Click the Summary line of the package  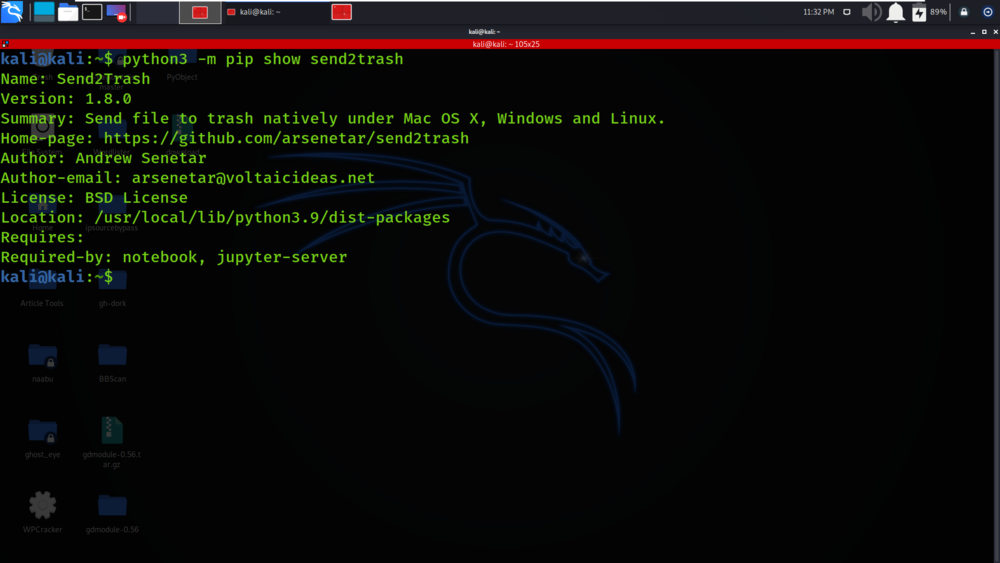click(332, 119)
